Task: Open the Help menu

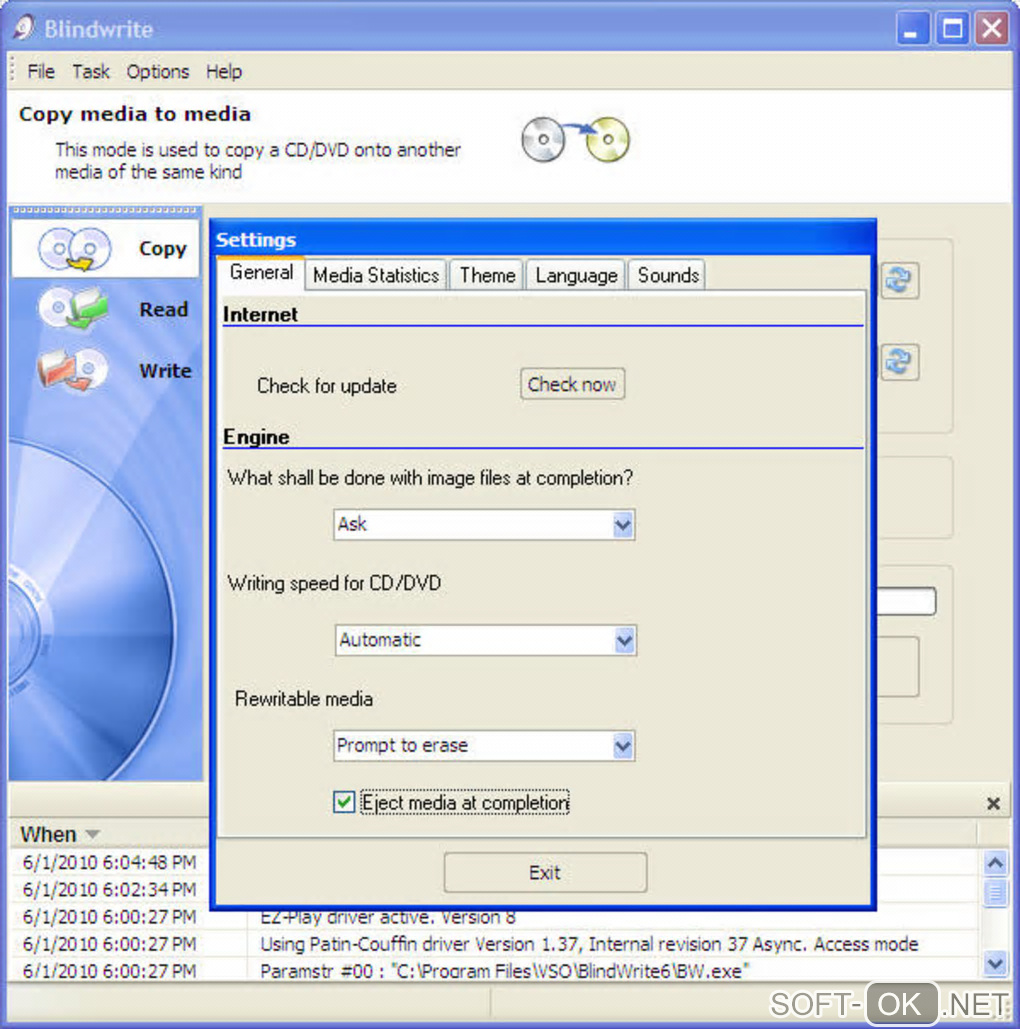Action: tap(224, 72)
